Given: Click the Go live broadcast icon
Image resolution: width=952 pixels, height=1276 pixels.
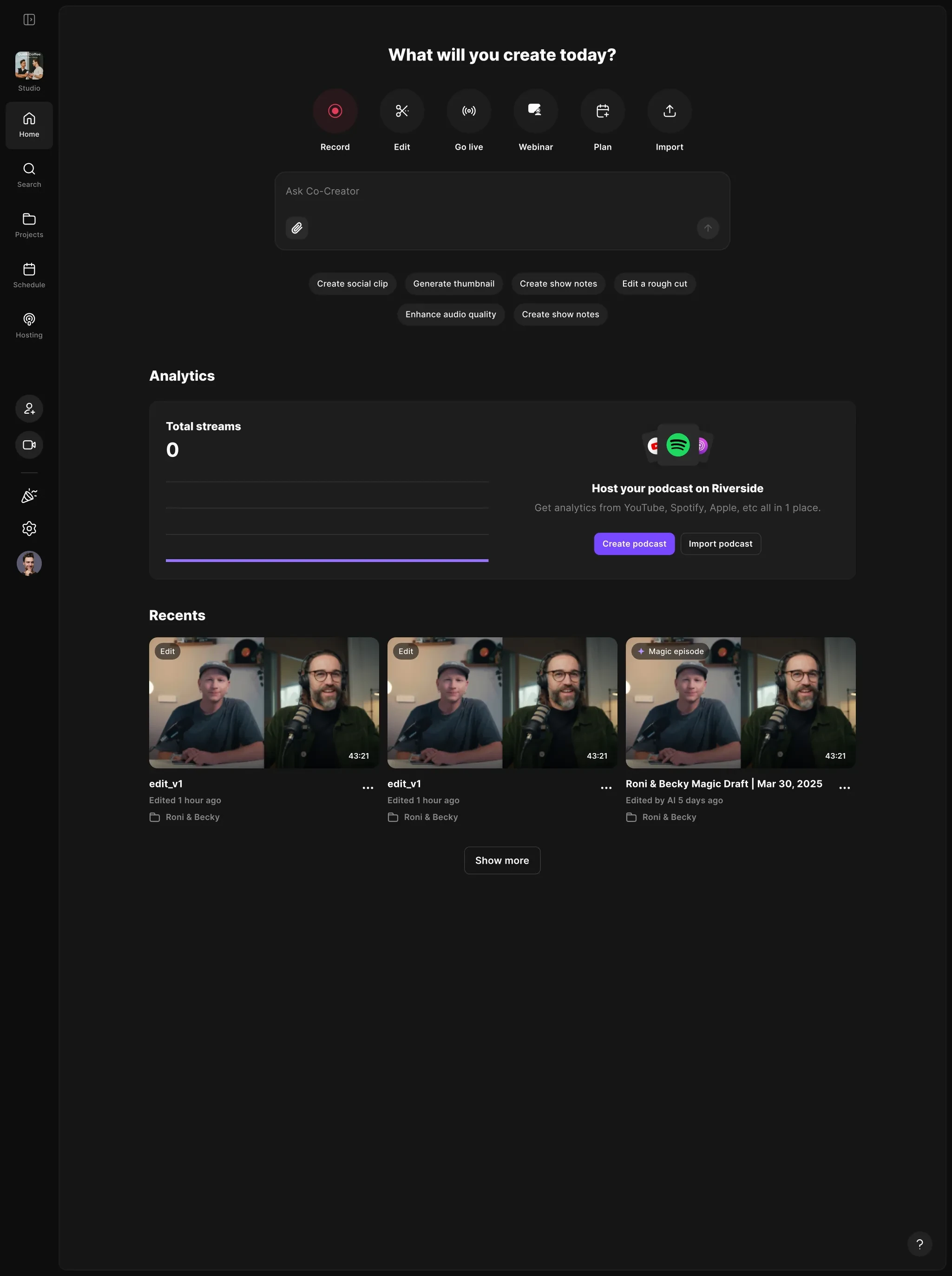Looking at the screenshot, I should pos(468,111).
